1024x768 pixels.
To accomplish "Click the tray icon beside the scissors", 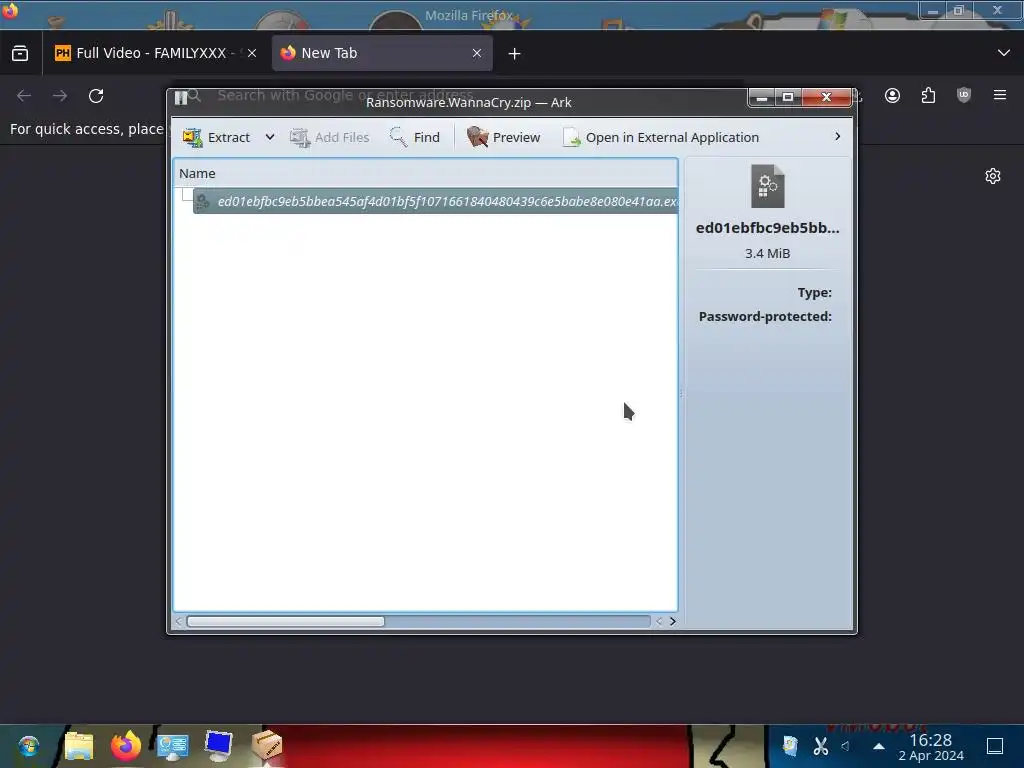I will 791,746.
